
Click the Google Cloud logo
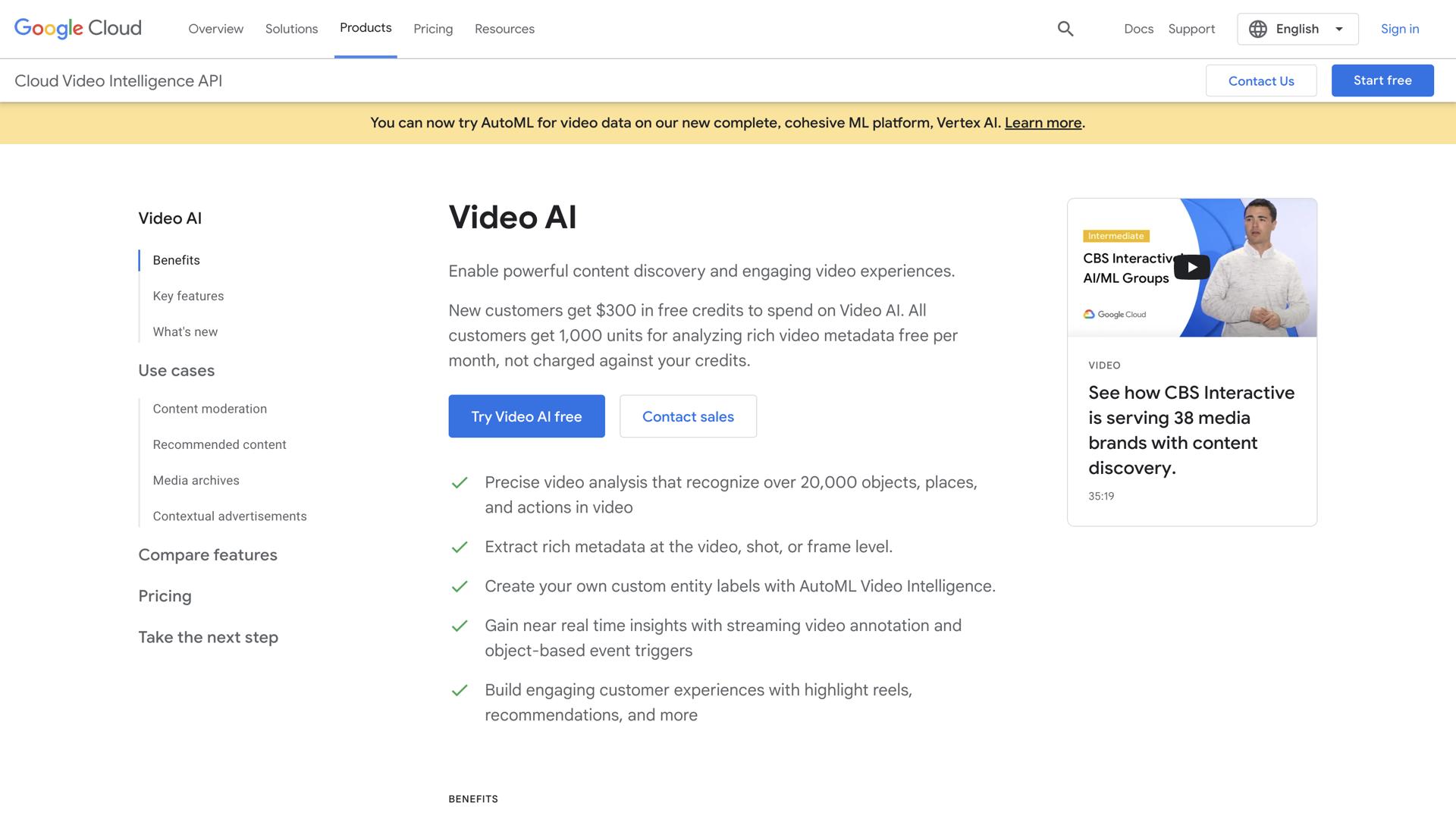click(77, 28)
